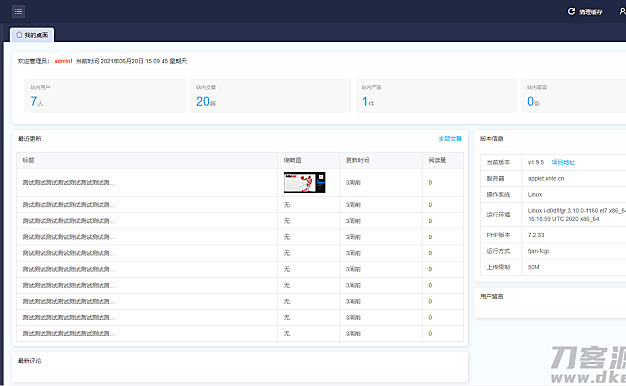Click the applet.xnte.cn server value
626x386 pixels.
[546, 178]
